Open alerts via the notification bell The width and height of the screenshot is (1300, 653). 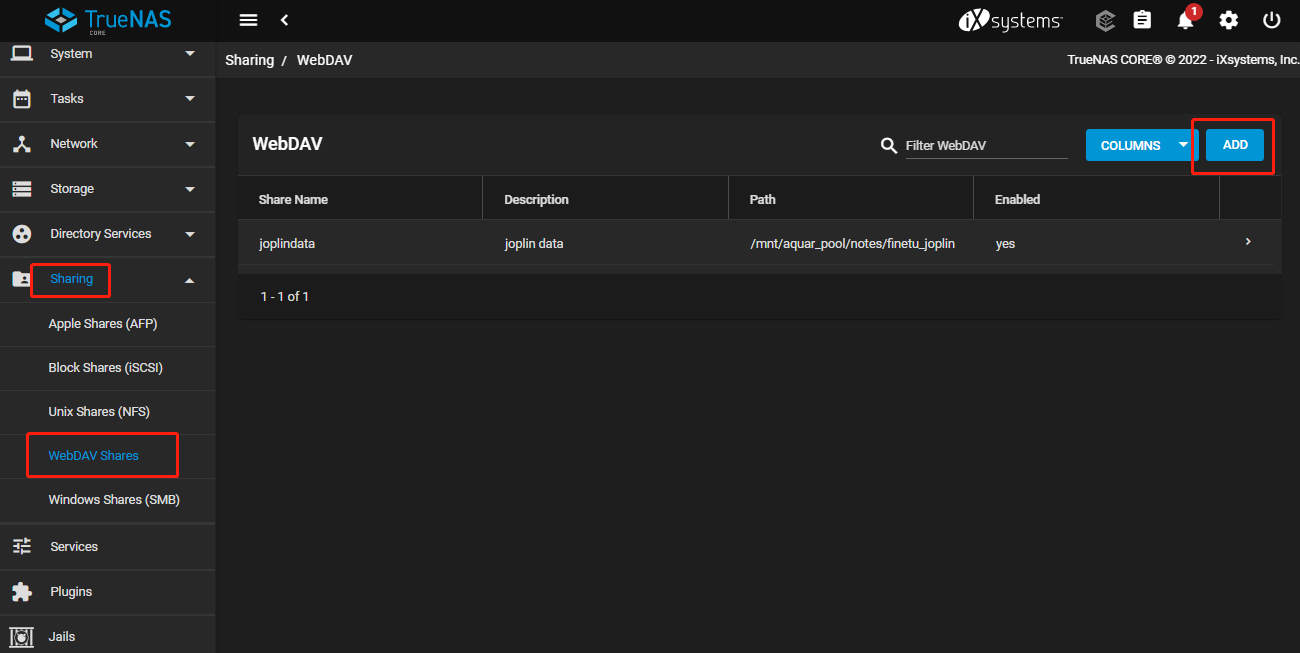point(1185,21)
